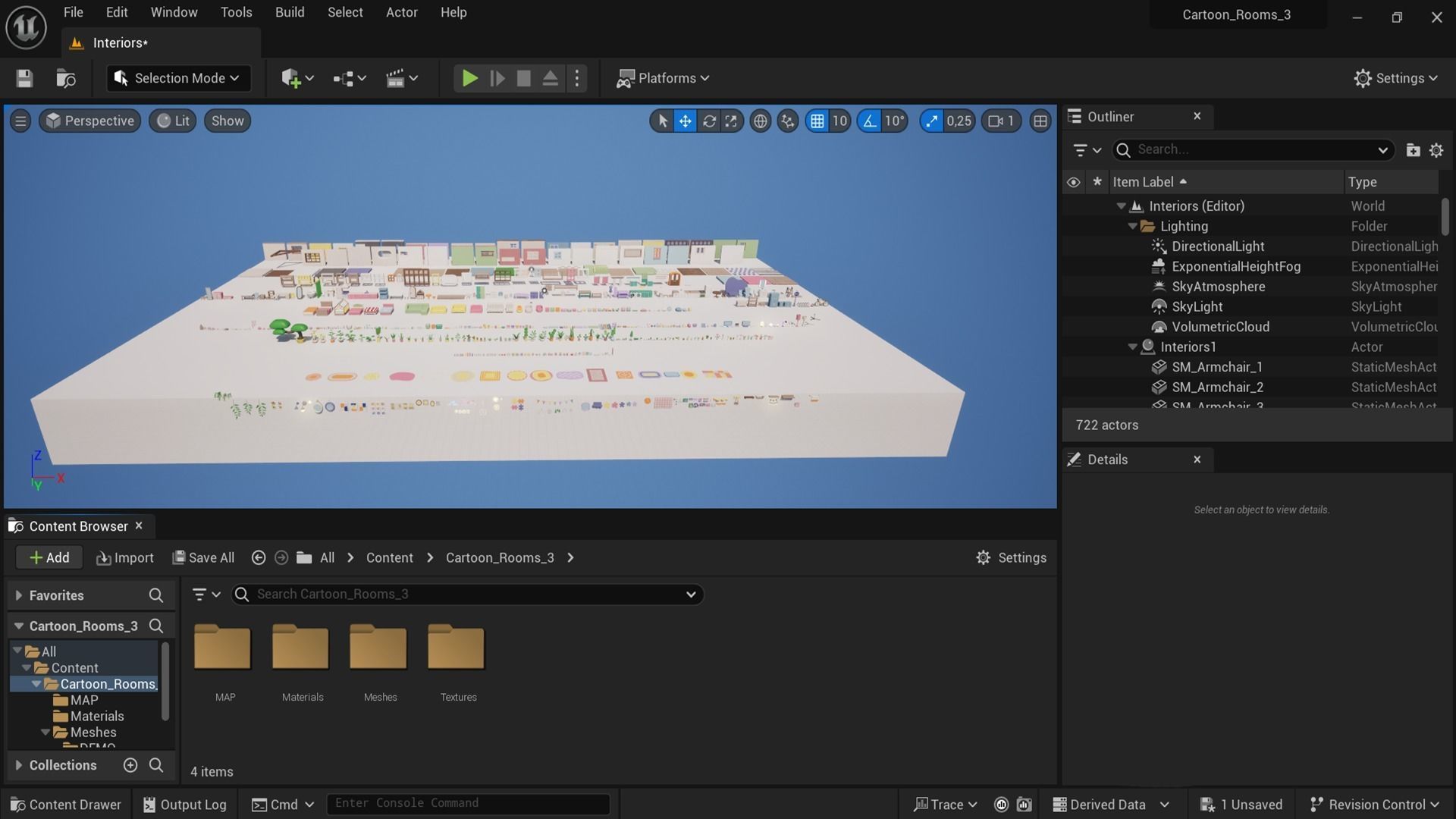The width and height of the screenshot is (1456, 819).
Task: Toggle grid snapping on or off
Action: (817, 121)
